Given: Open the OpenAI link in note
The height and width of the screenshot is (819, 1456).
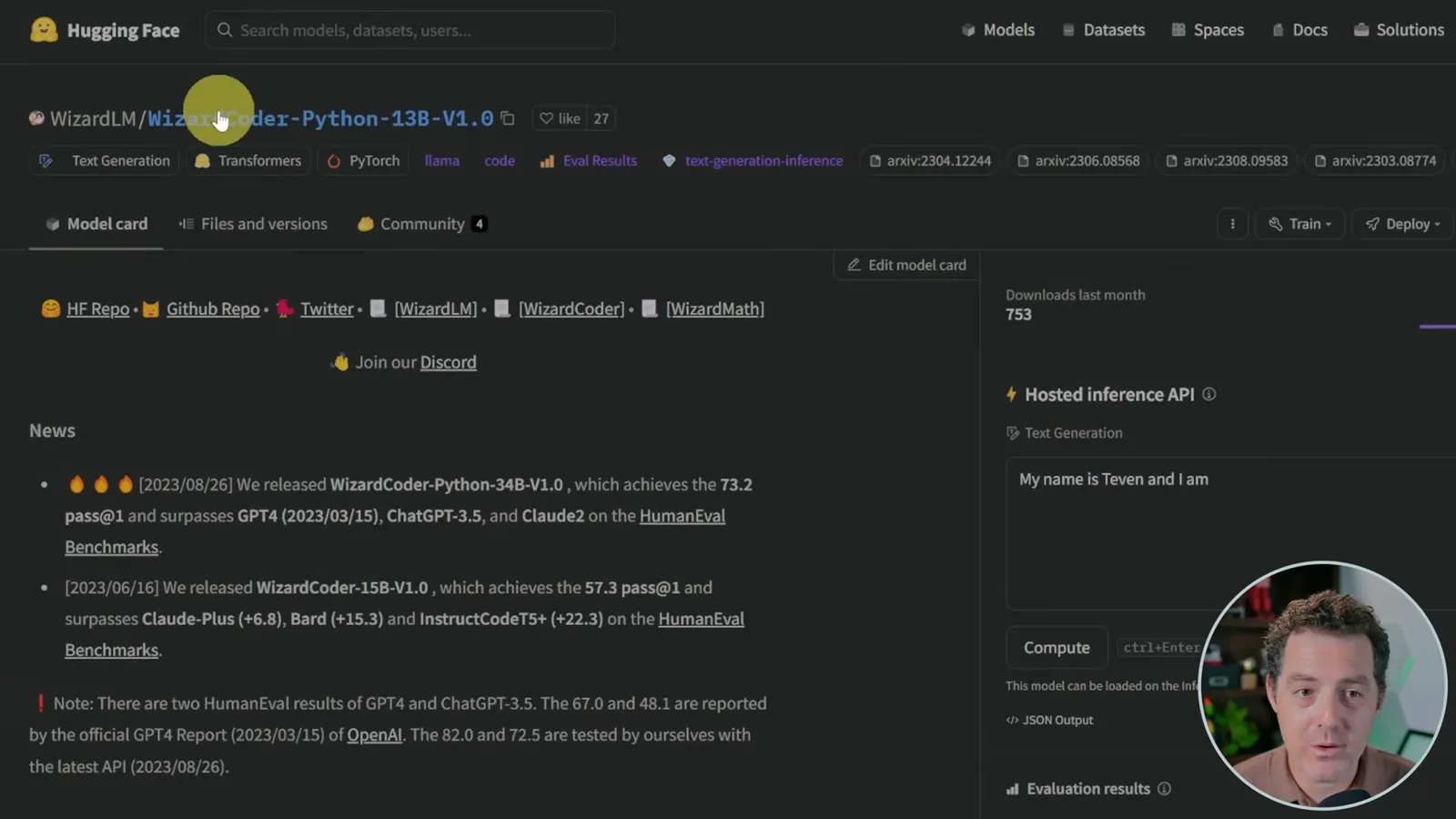Looking at the screenshot, I should pyautogui.click(x=374, y=735).
